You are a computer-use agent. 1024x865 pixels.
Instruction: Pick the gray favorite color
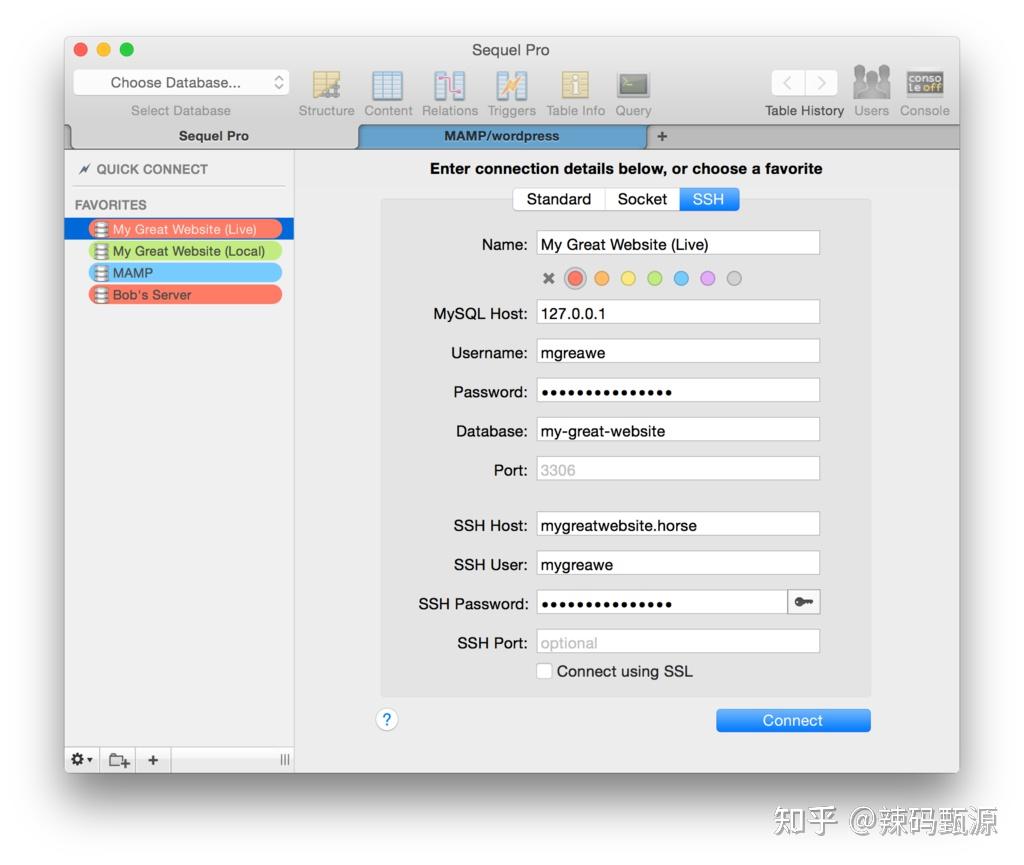click(x=734, y=278)
